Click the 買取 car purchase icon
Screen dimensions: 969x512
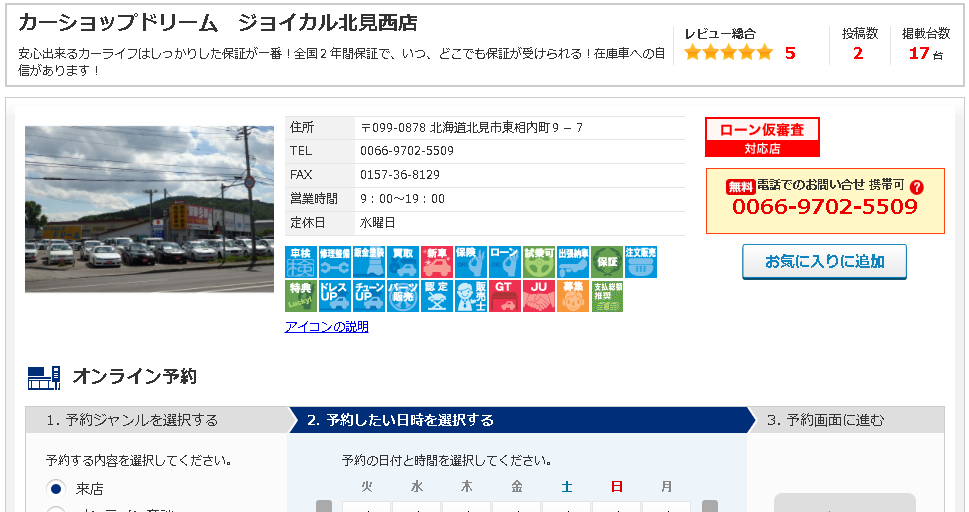[403, 262]
